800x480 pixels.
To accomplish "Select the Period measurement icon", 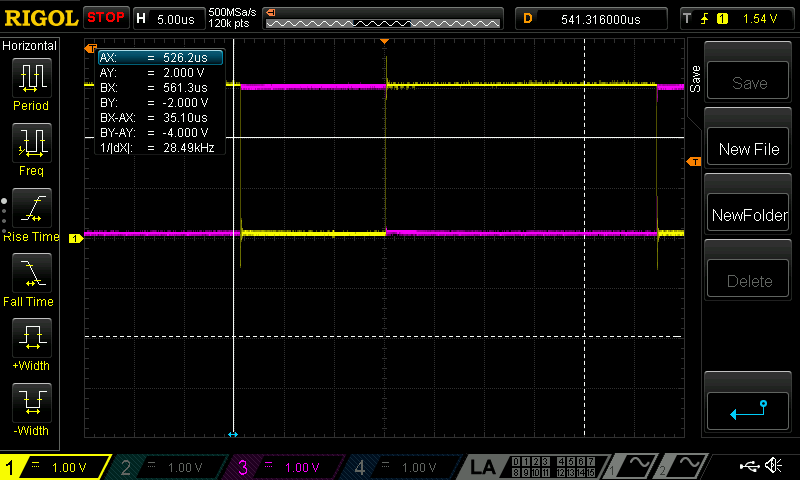I will [x=32, y=78].
